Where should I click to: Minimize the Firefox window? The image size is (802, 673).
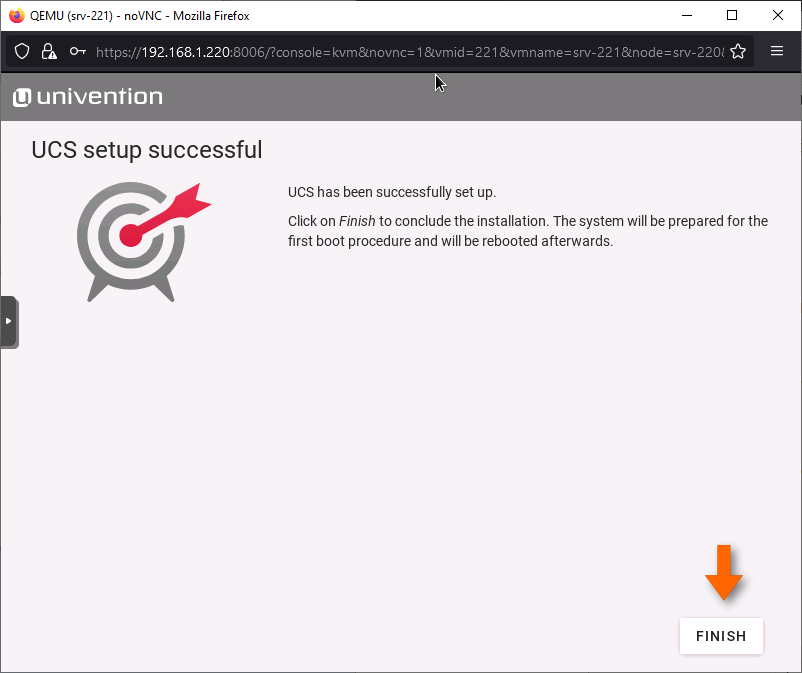point(686,15)
